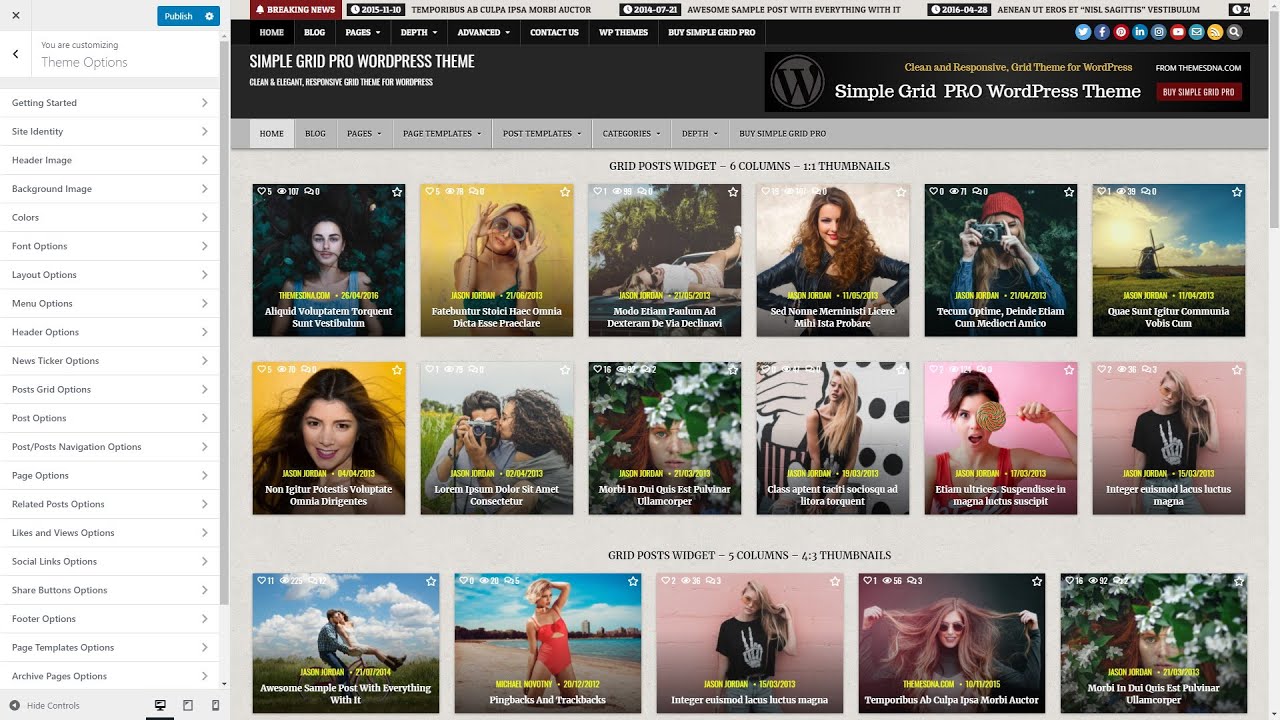The height and width of the screenshot is (720, 1280).
Task: Click Hide Controls text
Action: tap(53, 705)
